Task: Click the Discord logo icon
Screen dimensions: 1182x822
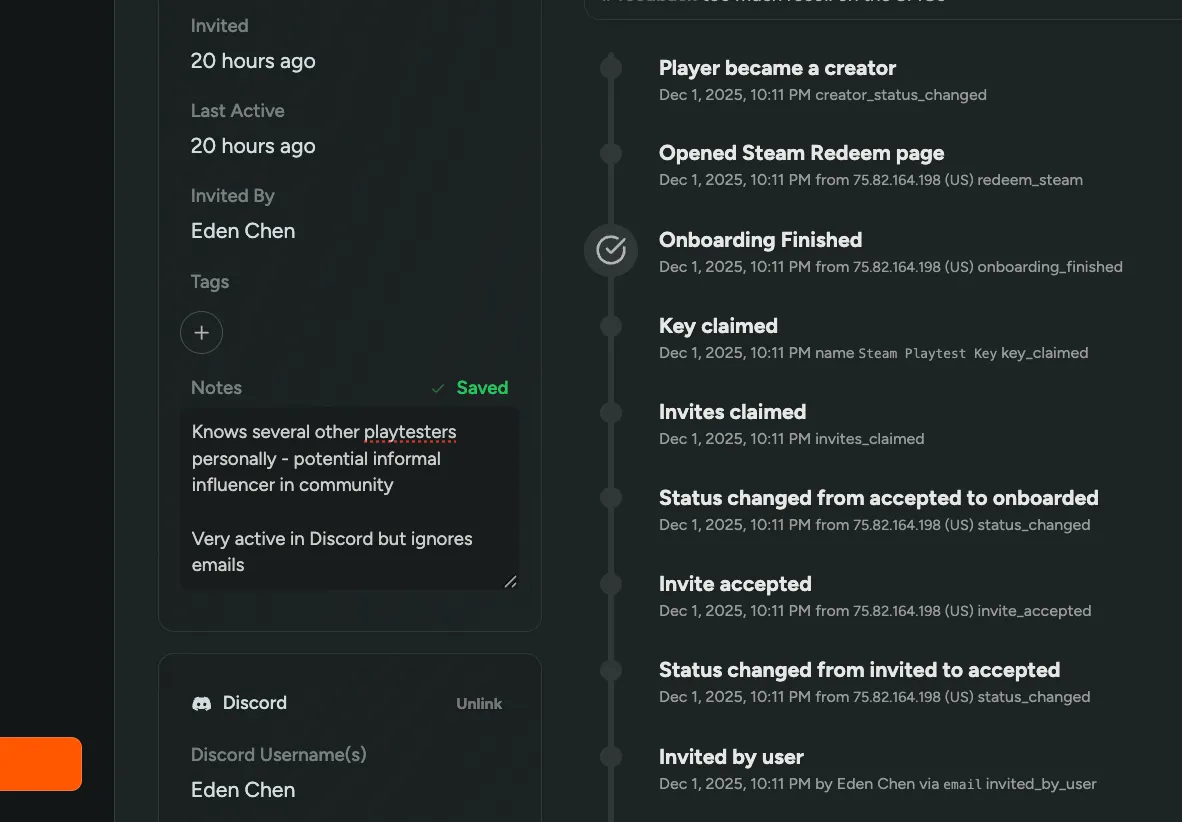Action: (x=201, y=702)
